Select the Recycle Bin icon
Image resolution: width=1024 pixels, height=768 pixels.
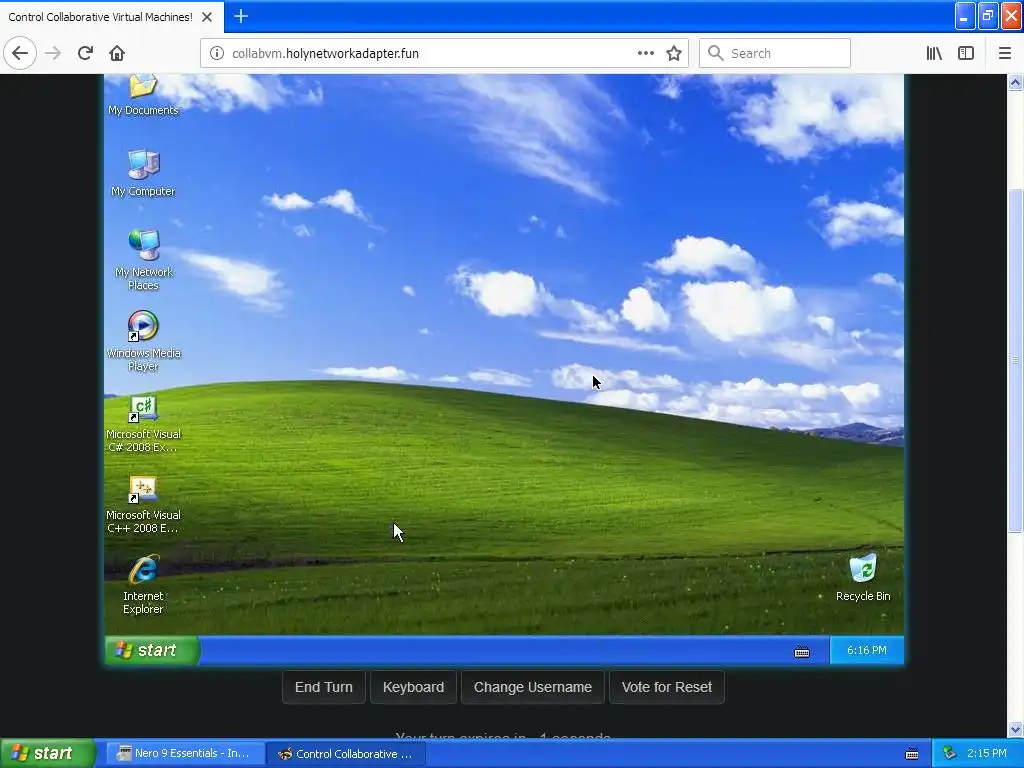(863, 577)
